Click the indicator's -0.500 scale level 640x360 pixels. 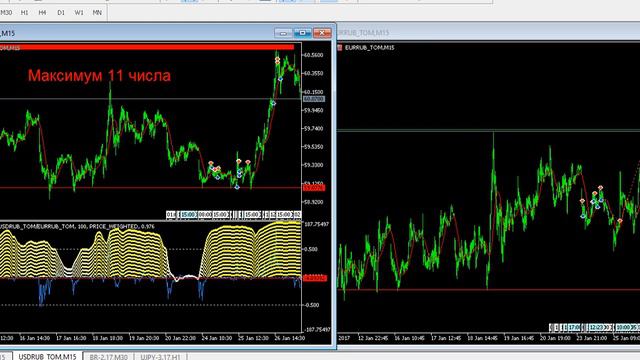pyautogui.click(x=311, y=305)
